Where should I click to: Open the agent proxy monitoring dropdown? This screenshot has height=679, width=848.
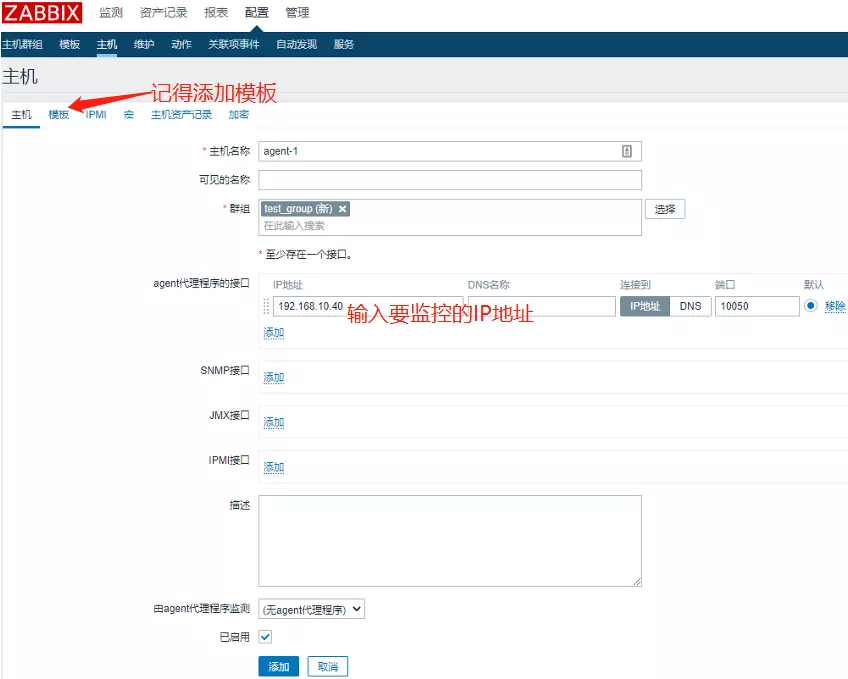point(311,609)
